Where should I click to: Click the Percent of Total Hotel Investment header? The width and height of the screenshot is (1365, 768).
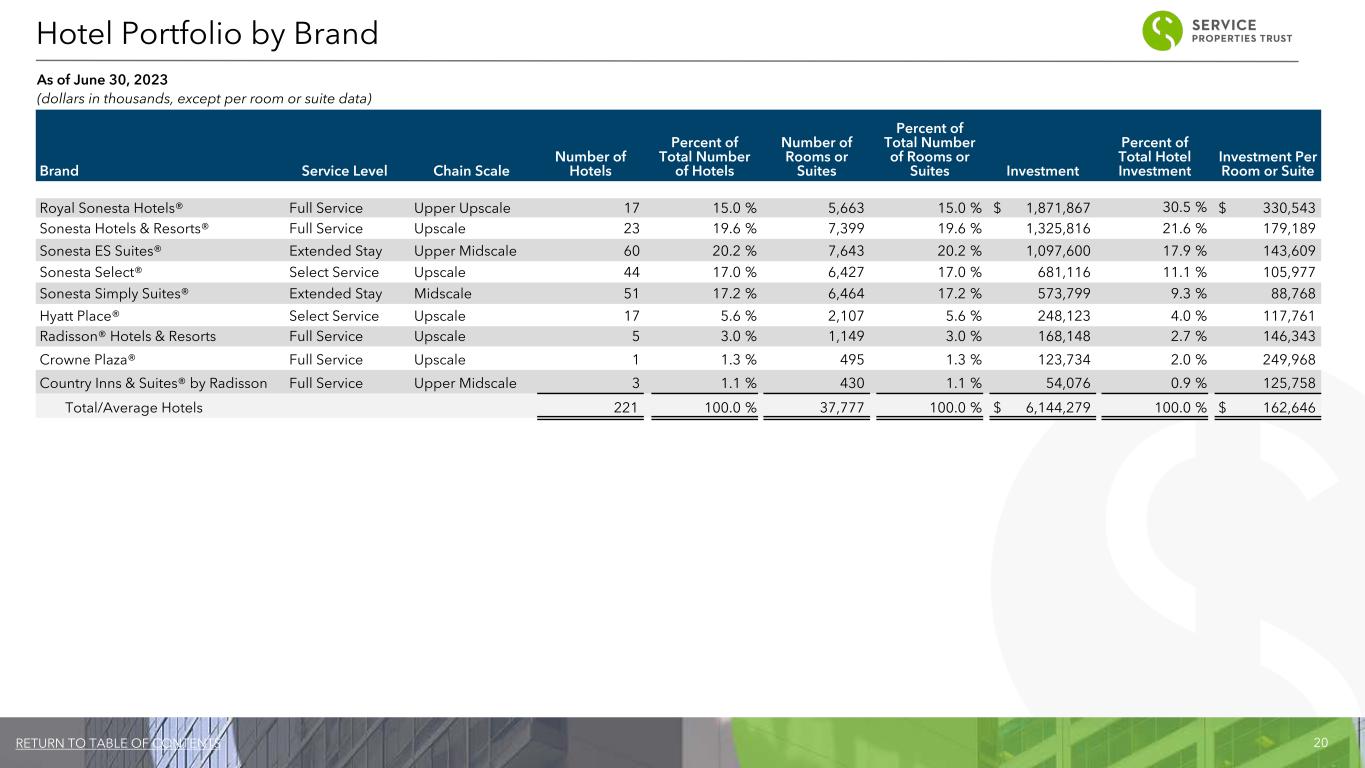pos(1154,156)
